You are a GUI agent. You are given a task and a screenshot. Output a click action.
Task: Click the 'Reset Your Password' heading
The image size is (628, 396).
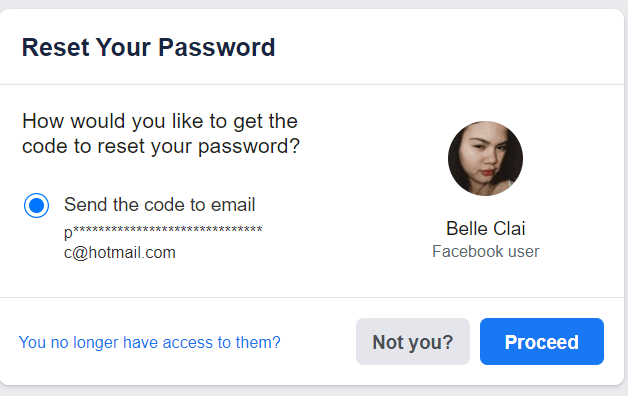coord(148,47)
